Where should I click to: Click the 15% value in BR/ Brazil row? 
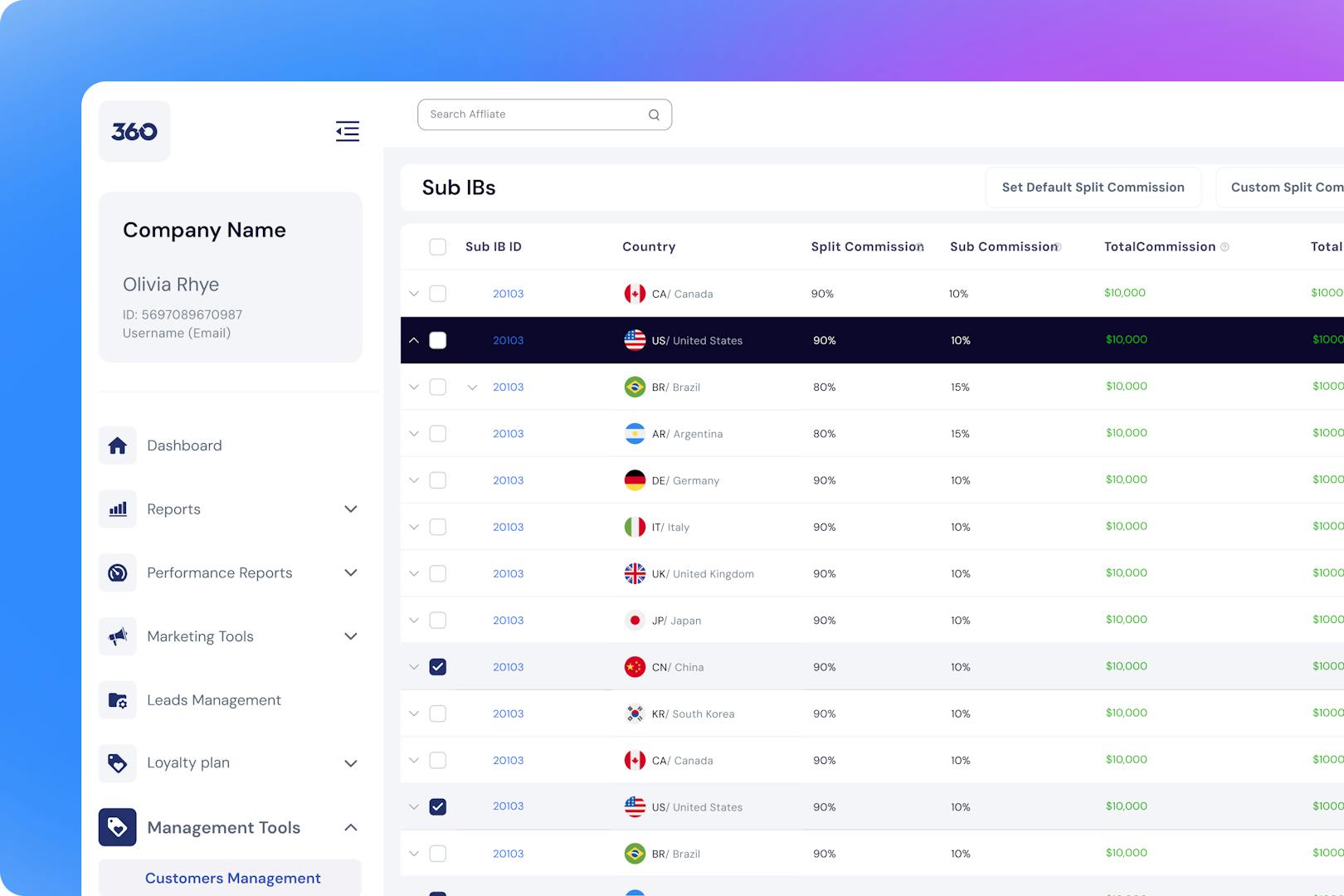coord(960,387)
